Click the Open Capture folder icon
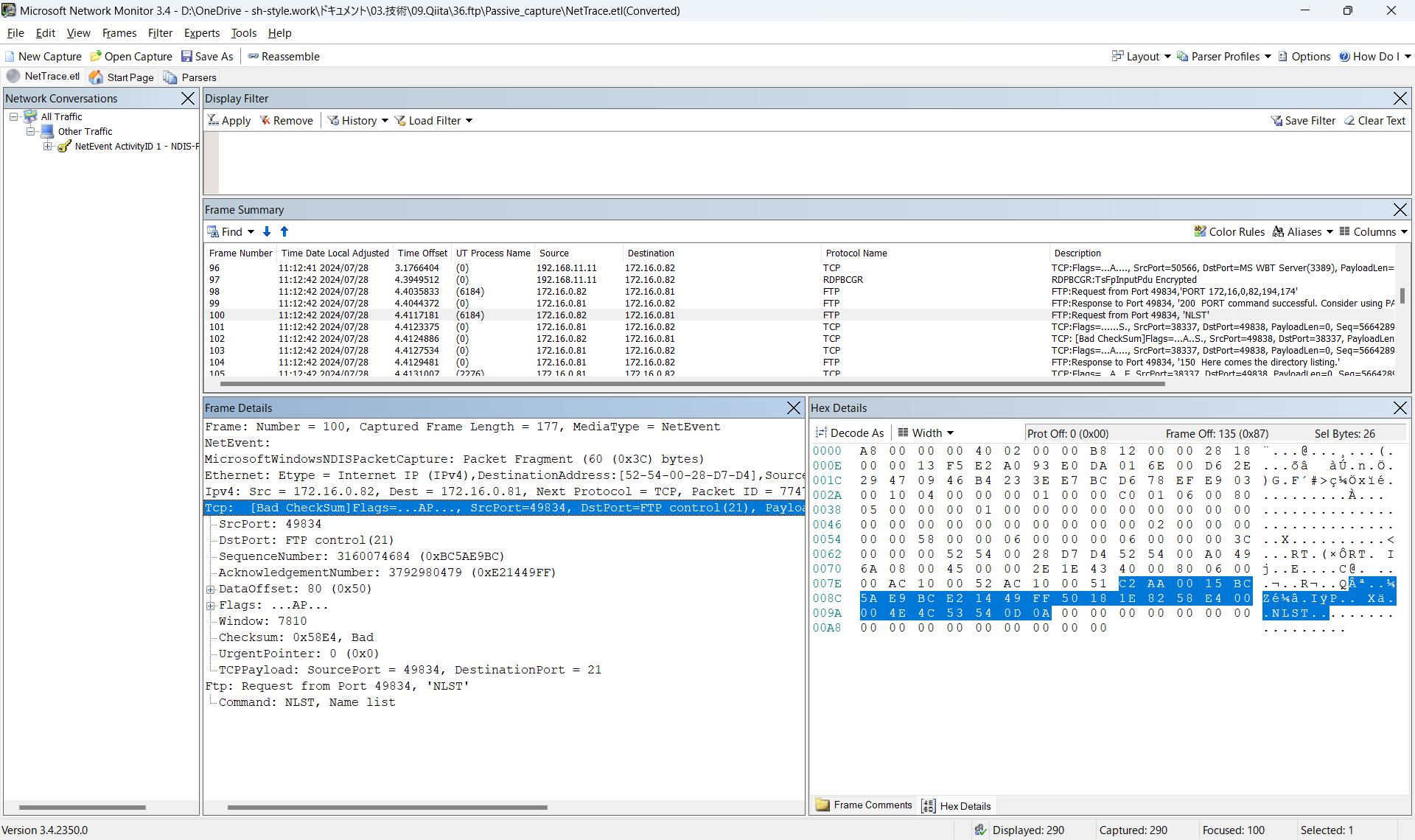This screenshot has width=1415, height=840. (x=96, y=57)
